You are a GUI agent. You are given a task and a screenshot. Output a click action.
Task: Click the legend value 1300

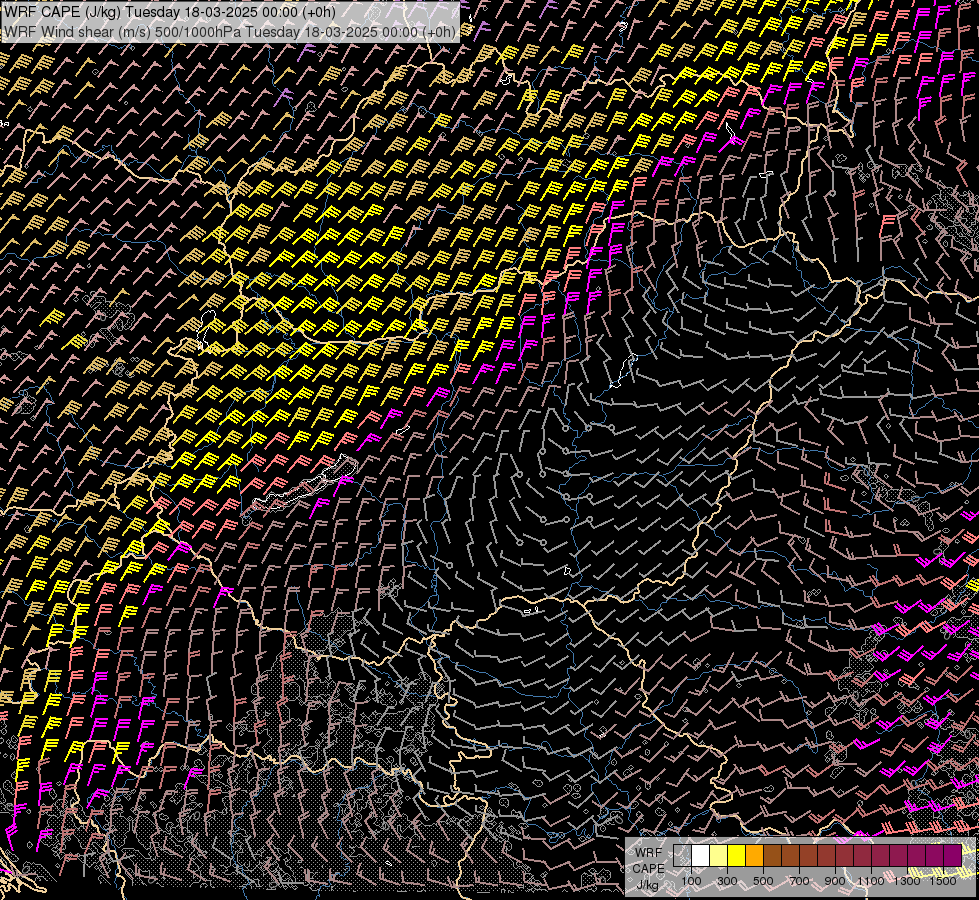907,881
